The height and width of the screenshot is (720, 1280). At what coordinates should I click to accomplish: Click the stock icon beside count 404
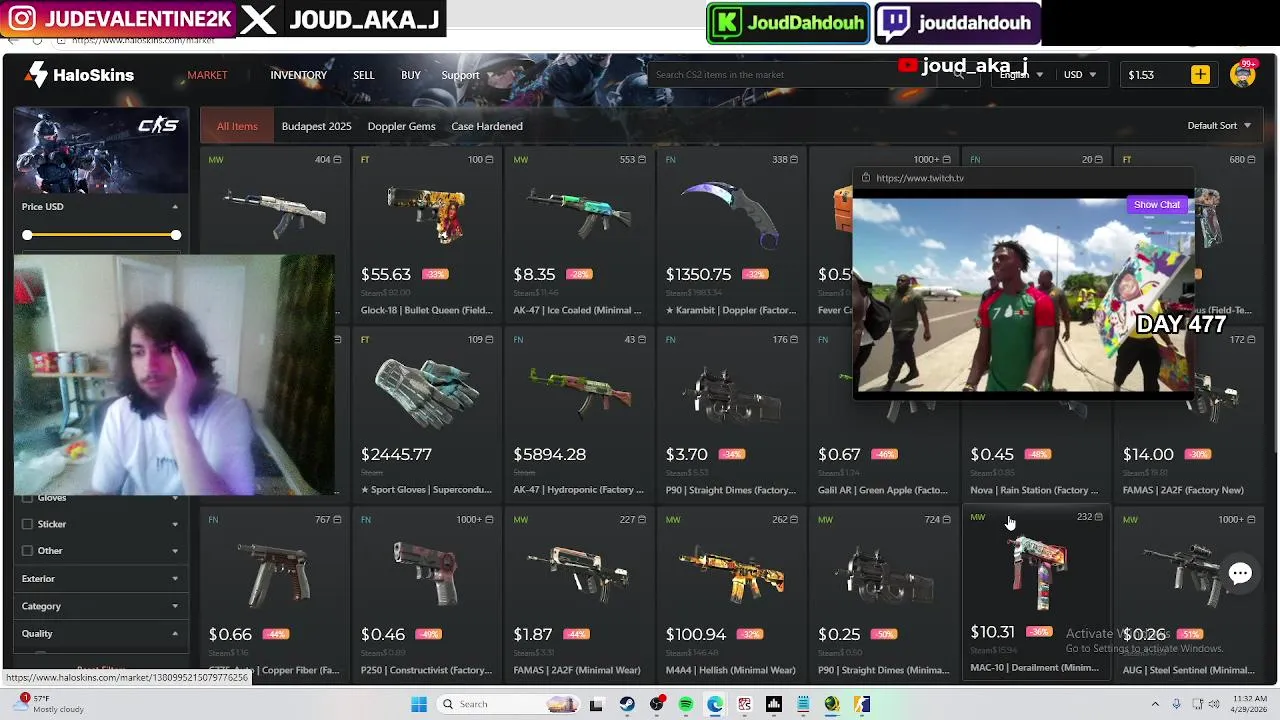click(x=337, y=160)
